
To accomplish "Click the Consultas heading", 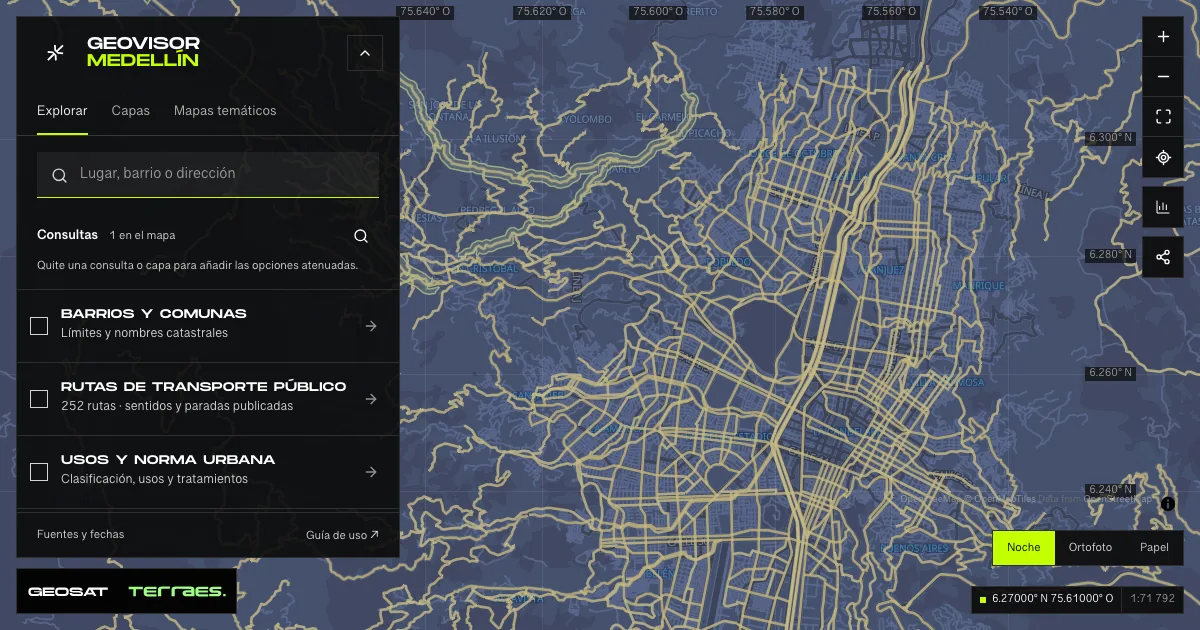I will tap(67, 235).
